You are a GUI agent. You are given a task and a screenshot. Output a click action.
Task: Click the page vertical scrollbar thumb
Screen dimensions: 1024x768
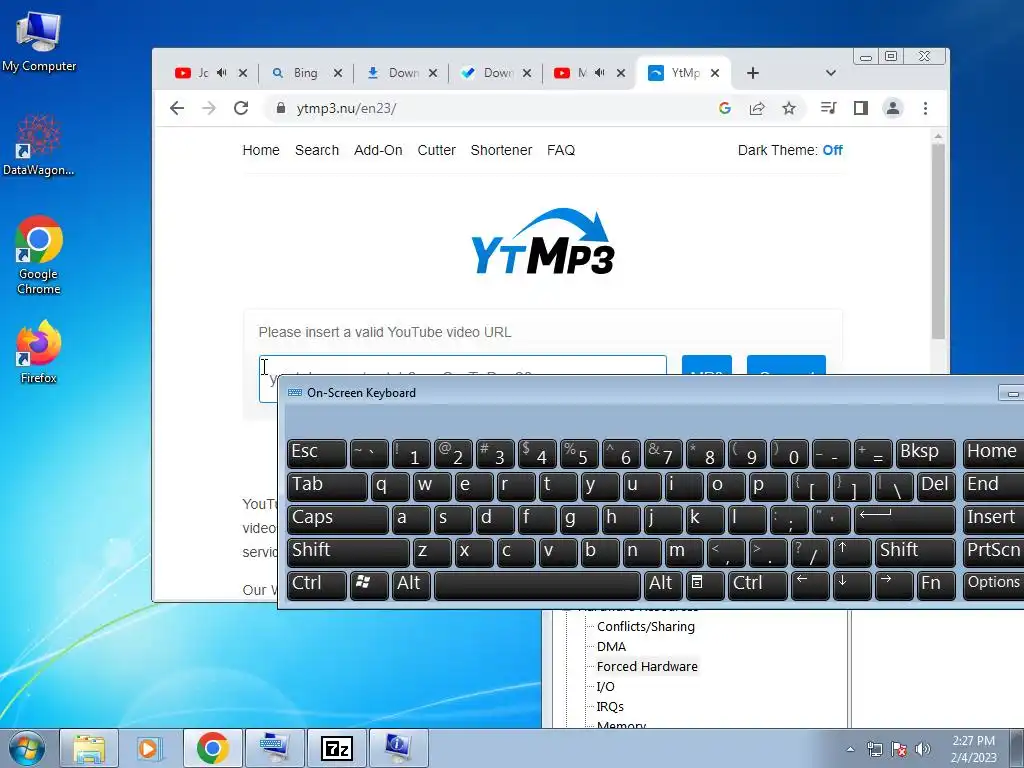click(938, 240)
